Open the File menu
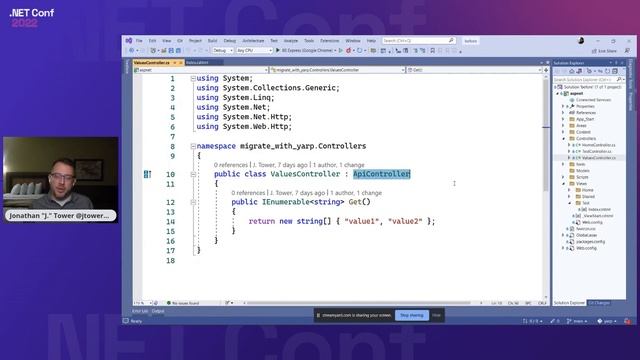Viewport: 640px width, 360px height. 139,41
